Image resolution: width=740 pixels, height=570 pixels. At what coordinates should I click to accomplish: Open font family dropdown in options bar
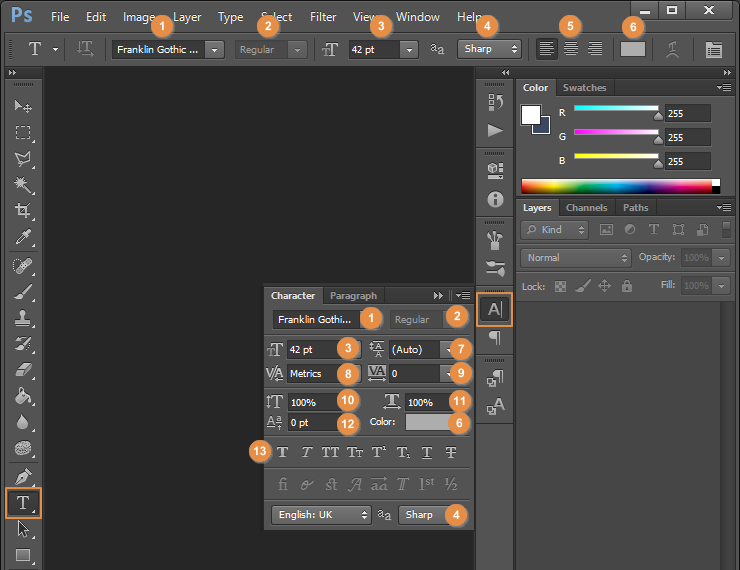tap(215, 50)
